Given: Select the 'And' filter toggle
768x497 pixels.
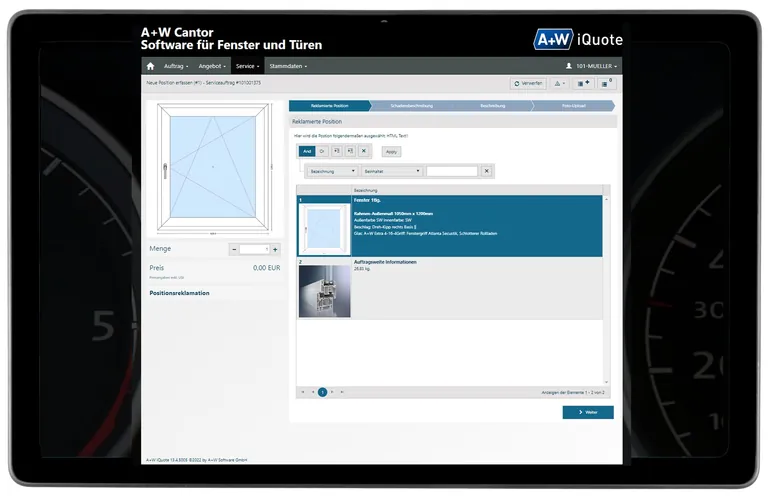Looking at the screenshot, I should pyautogui.click(x=308, y=151).
